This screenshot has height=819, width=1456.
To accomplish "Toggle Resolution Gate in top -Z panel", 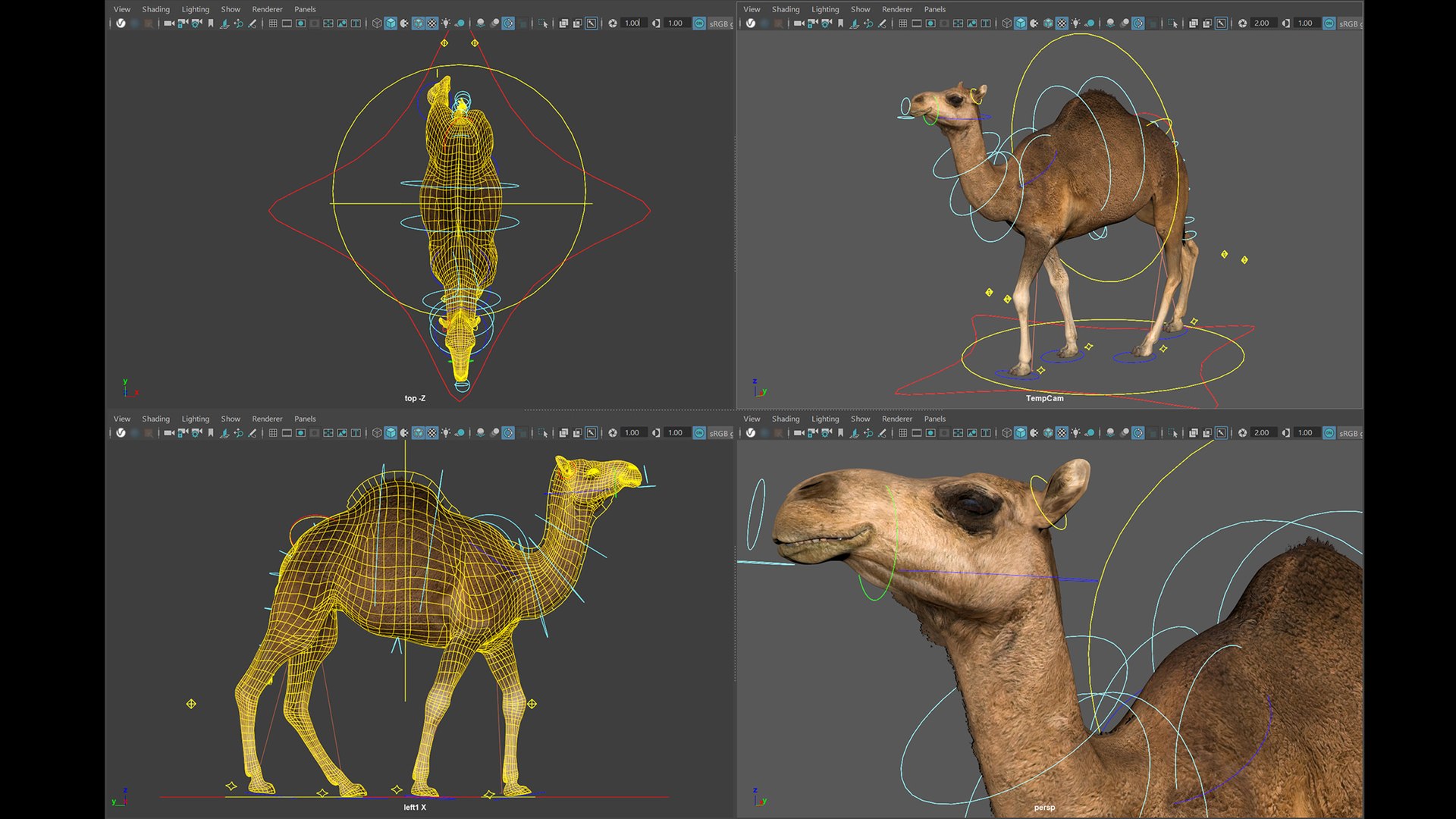I will (301, 24).
